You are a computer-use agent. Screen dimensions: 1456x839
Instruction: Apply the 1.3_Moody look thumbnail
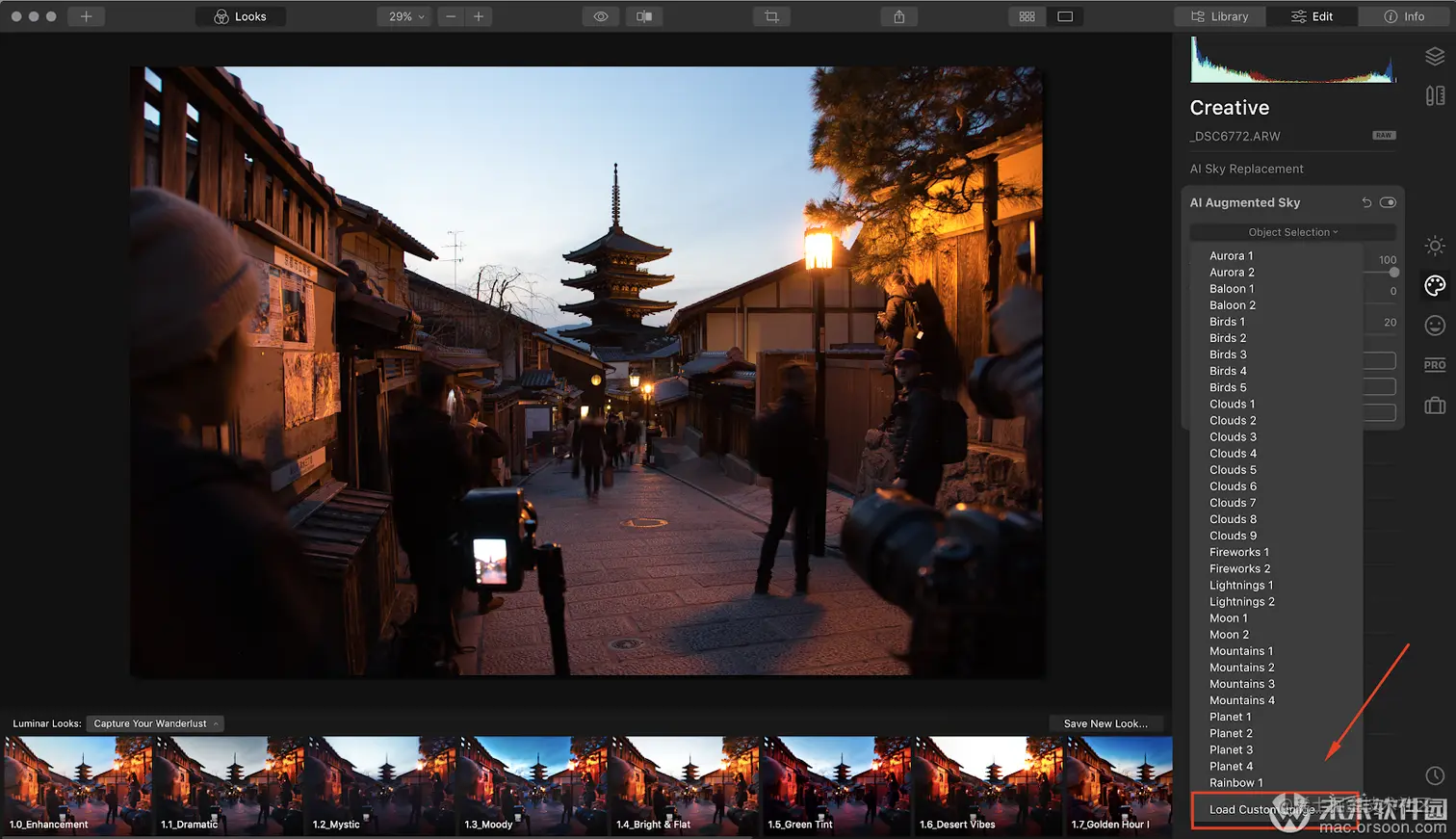point(533,783)
